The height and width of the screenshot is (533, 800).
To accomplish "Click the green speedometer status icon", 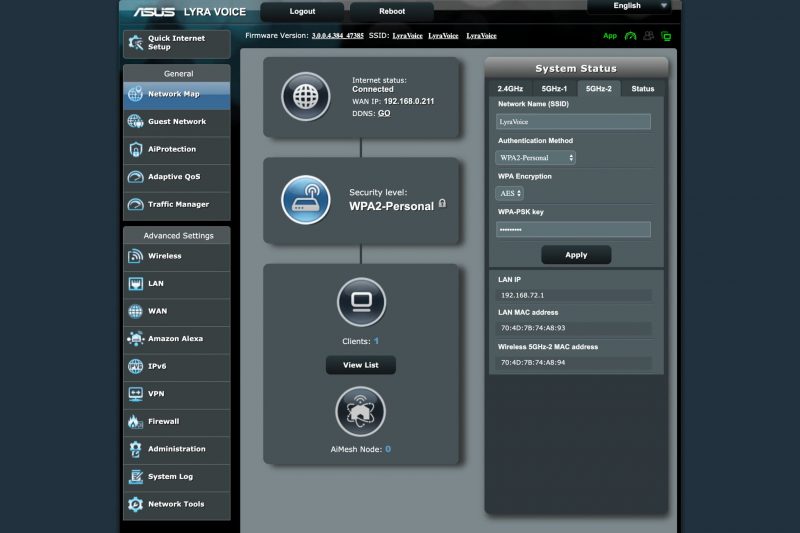I will [631, 36].
